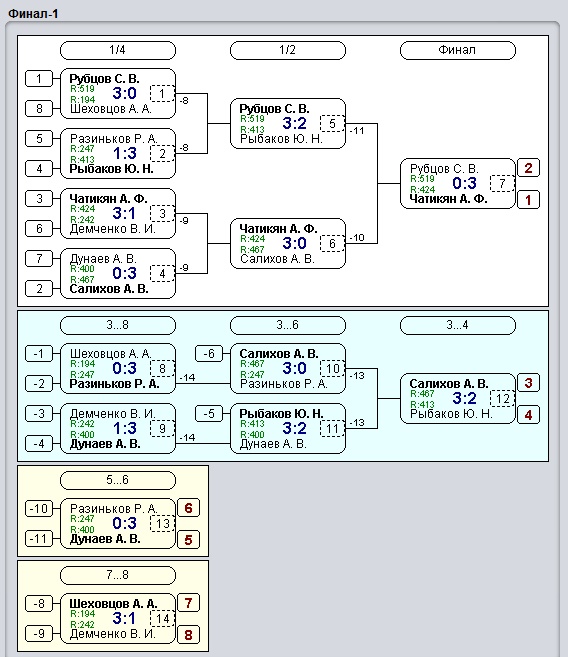The height and width of the screenshot is (657, 568).
Task: Open match number 7 in the final
Action: [x=502, y=184]
